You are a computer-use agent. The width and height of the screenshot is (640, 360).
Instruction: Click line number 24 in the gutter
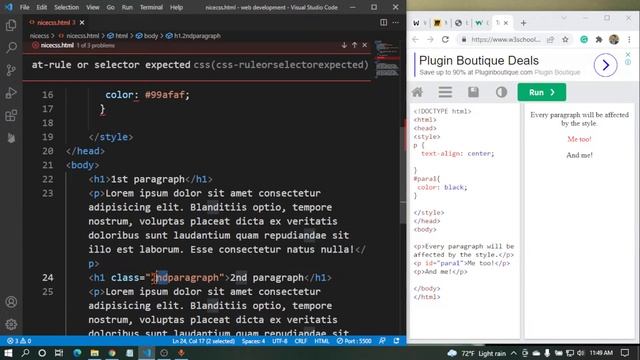(47, 278)
